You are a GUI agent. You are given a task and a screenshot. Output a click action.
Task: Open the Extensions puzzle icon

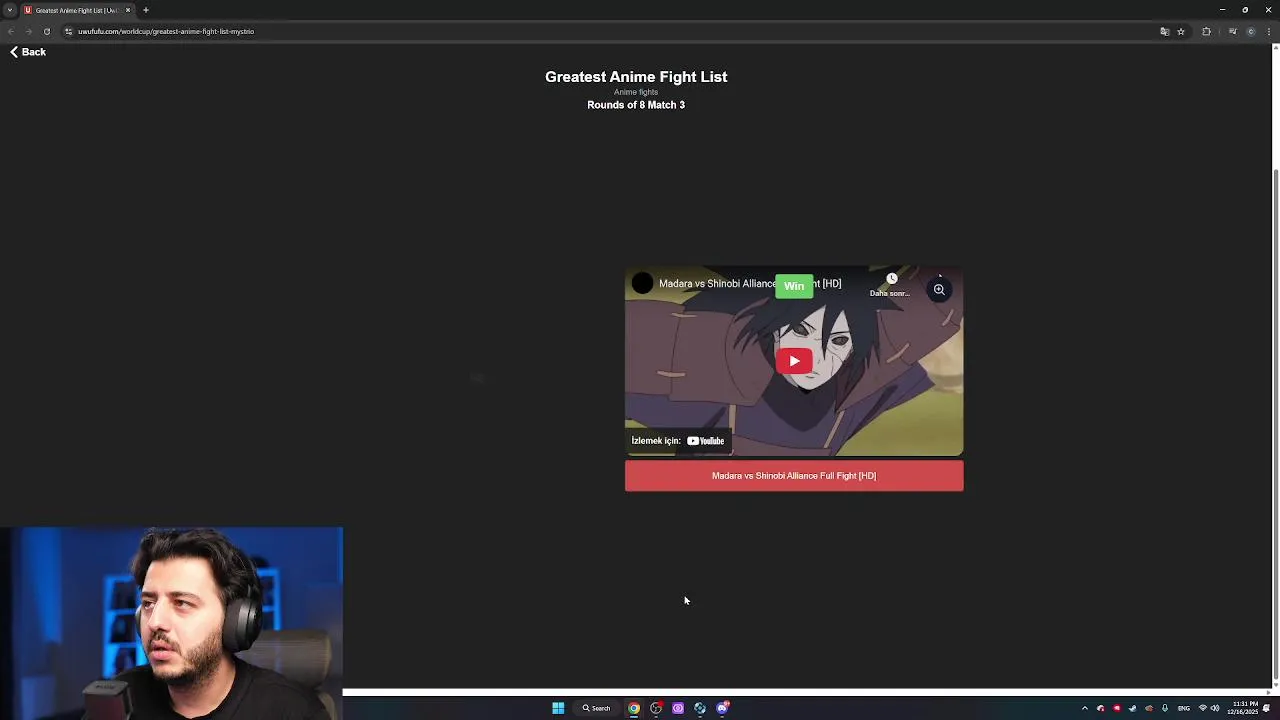[x=1206, y=31]
